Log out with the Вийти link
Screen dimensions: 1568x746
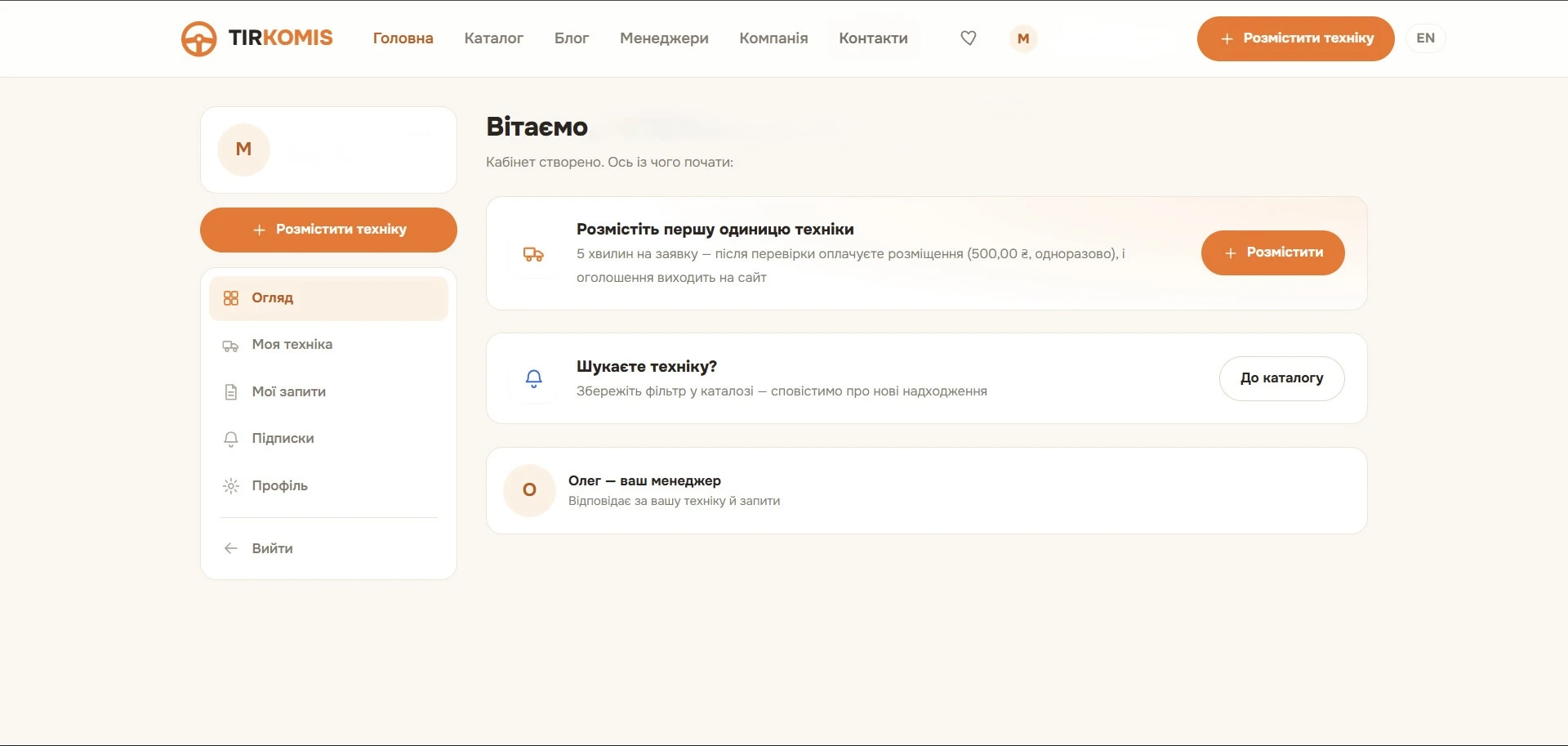[328, 548]
